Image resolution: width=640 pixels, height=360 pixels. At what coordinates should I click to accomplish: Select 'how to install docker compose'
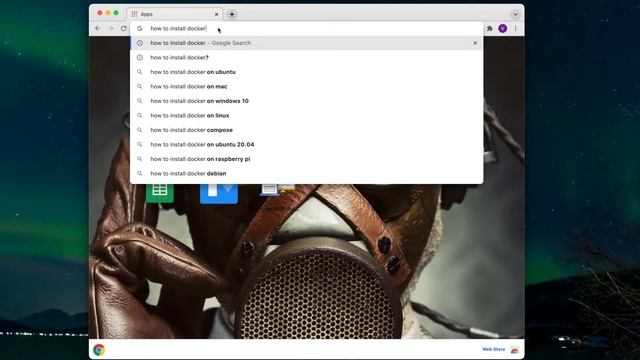pyautogui.click(x=307, y=130)
